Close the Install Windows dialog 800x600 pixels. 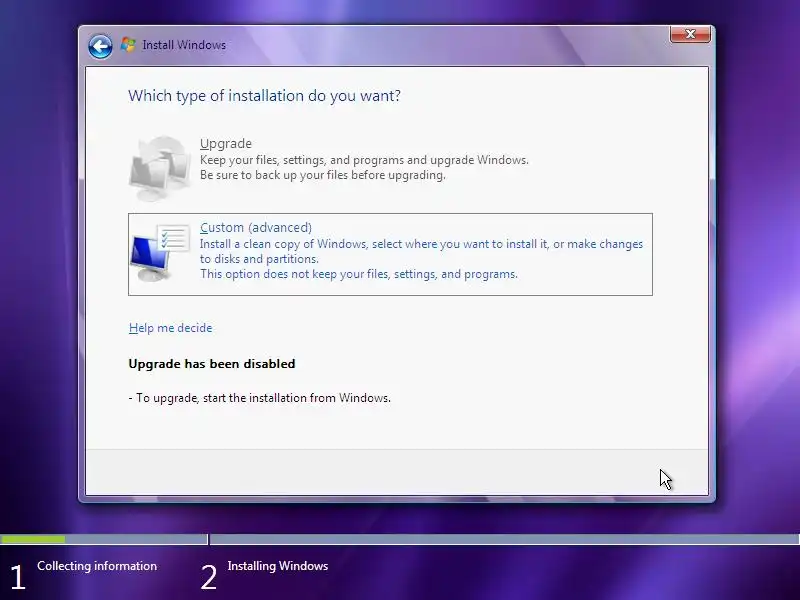690,34
